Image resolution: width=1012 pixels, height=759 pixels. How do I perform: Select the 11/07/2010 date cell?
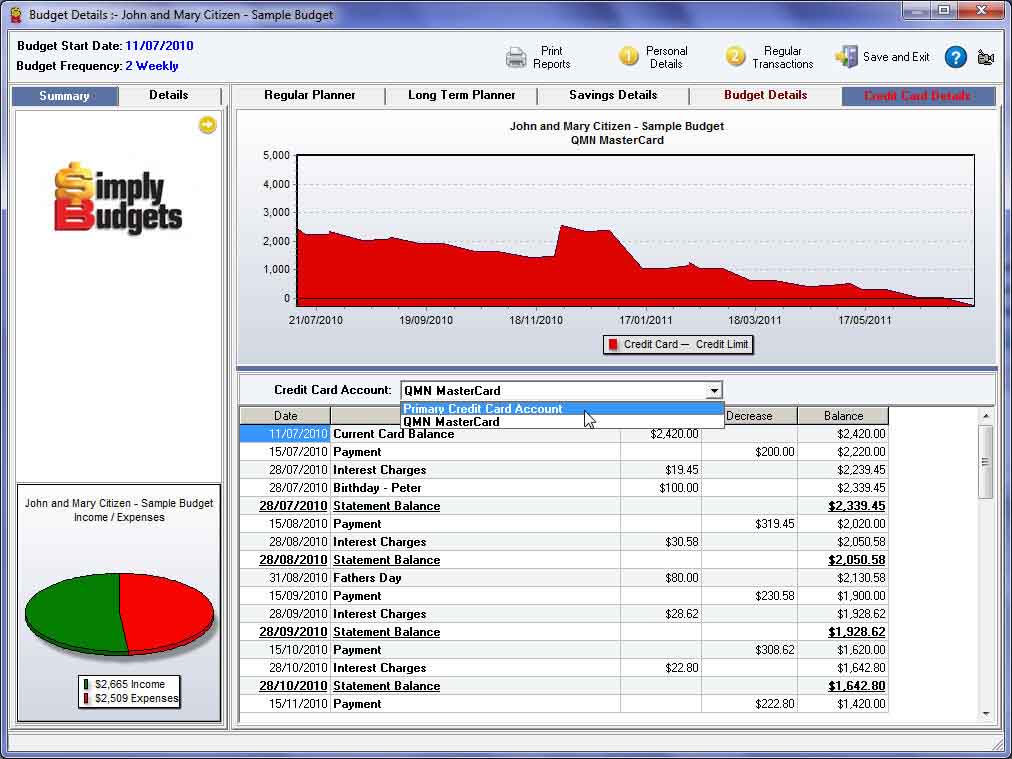[285, 434]
